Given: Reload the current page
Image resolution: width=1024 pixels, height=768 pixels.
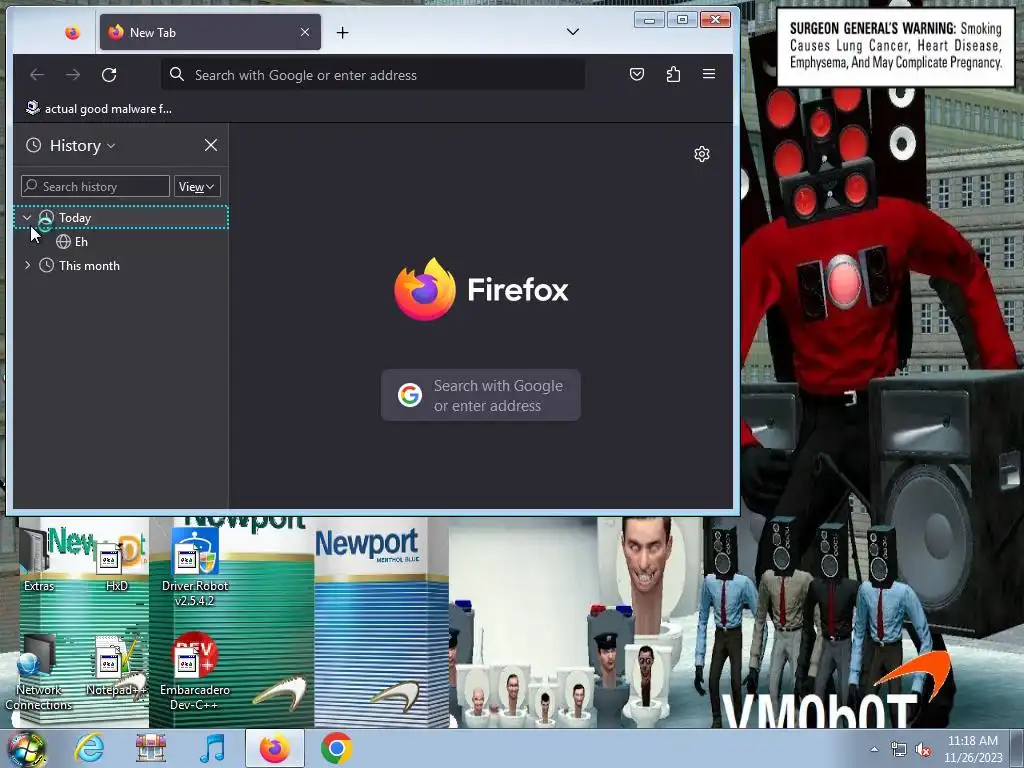Looking at the screenshot, I should click(109, 75).
